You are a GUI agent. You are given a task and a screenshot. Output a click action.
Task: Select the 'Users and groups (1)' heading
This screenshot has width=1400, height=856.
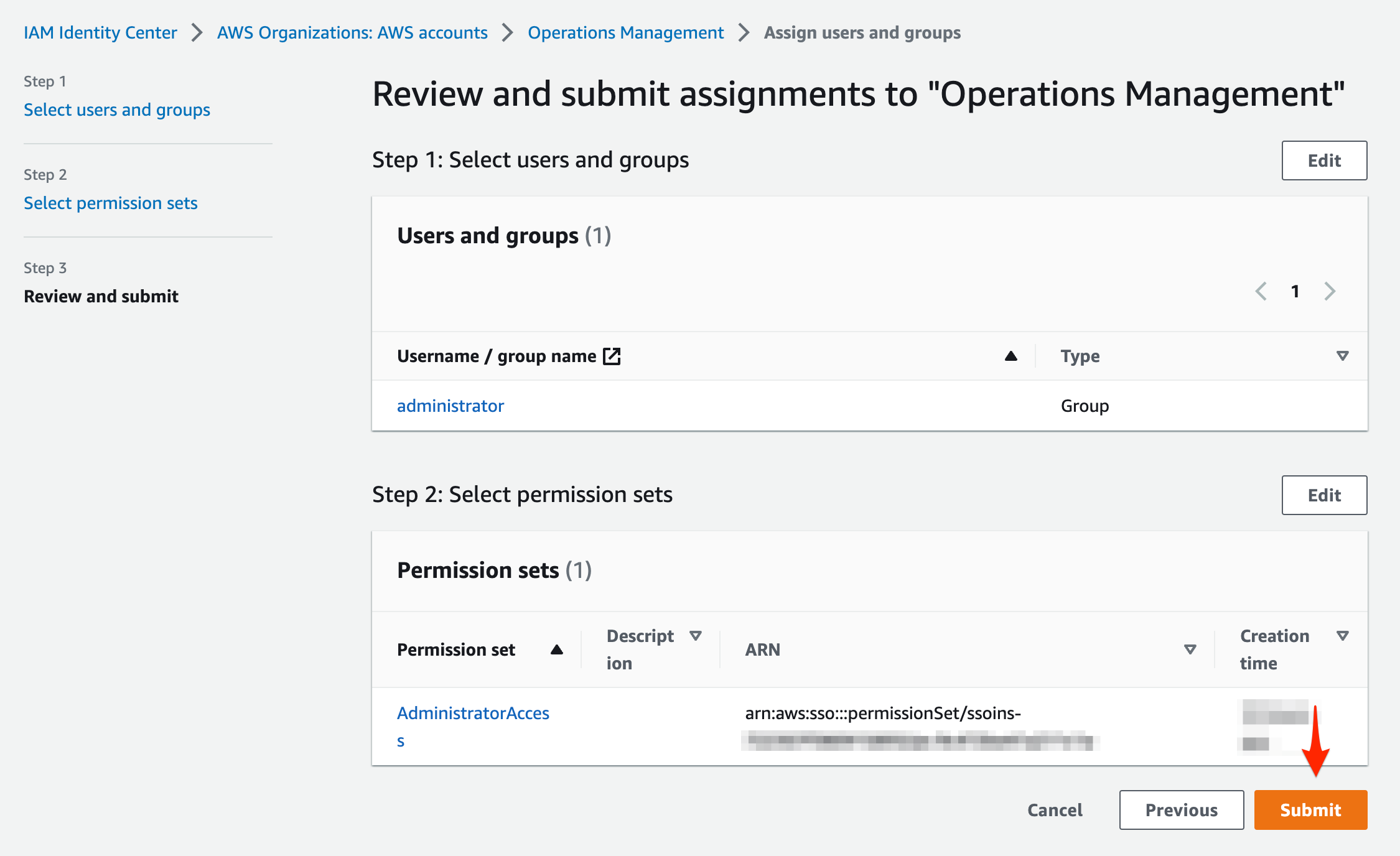pos(504,236)
